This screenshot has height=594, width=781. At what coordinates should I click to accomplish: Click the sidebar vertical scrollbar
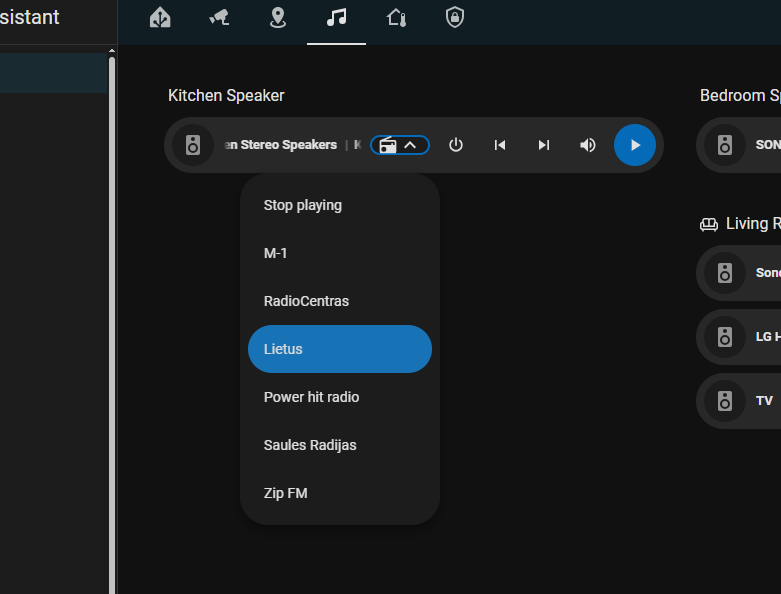click(112, 325)
